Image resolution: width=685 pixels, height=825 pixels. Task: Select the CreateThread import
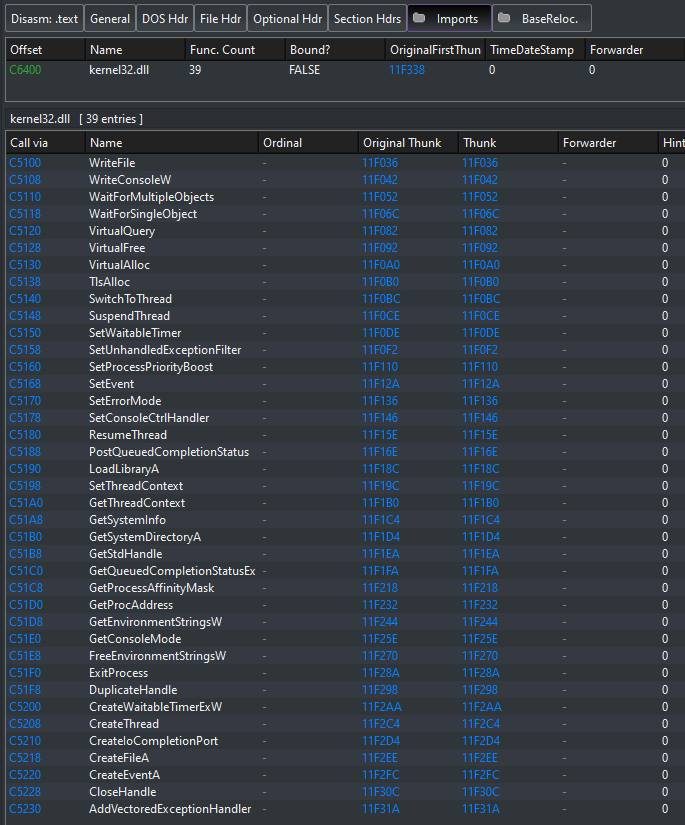tap(345, 724)
